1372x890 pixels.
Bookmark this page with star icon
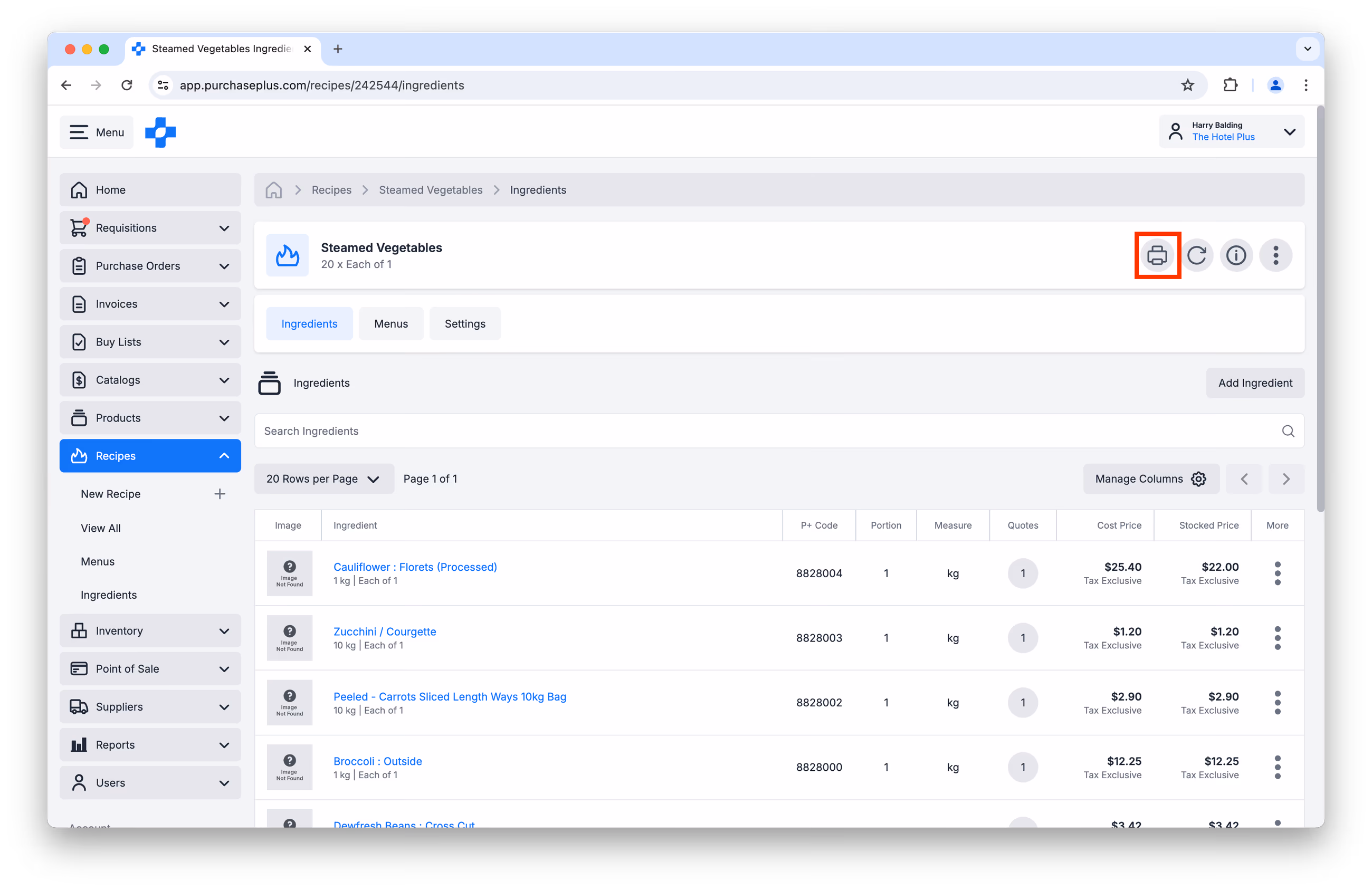click(1187, 85)
